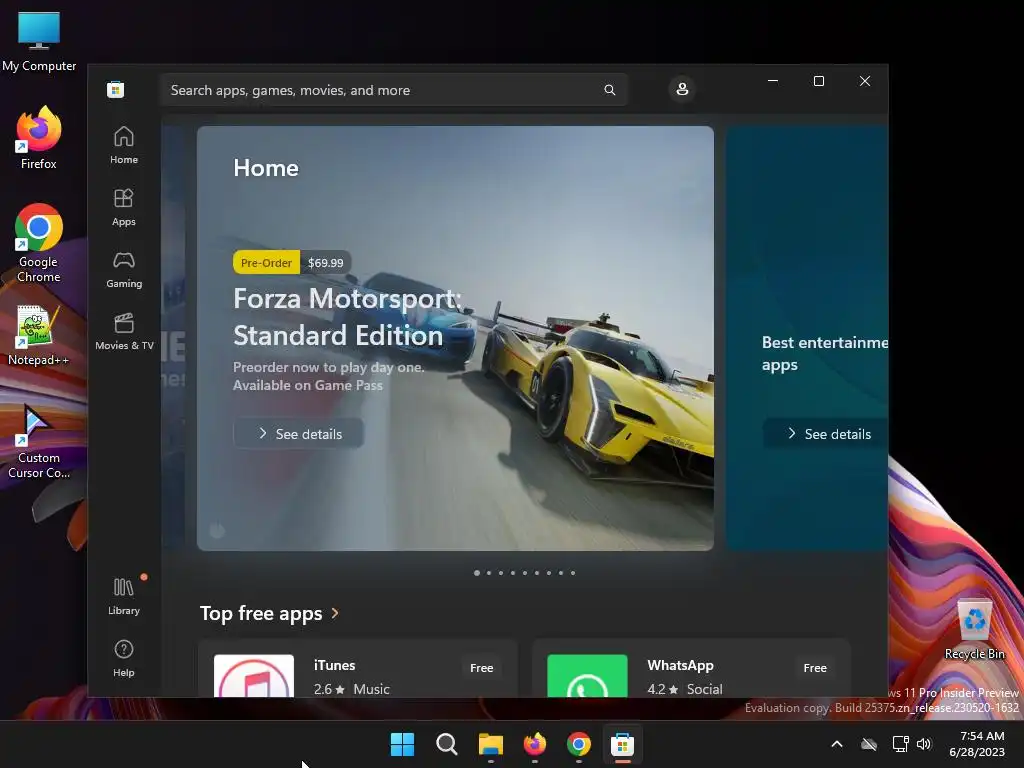Open Movies & TV section
The width and height of the screenshot is (1024, 768).
(124, 331)
